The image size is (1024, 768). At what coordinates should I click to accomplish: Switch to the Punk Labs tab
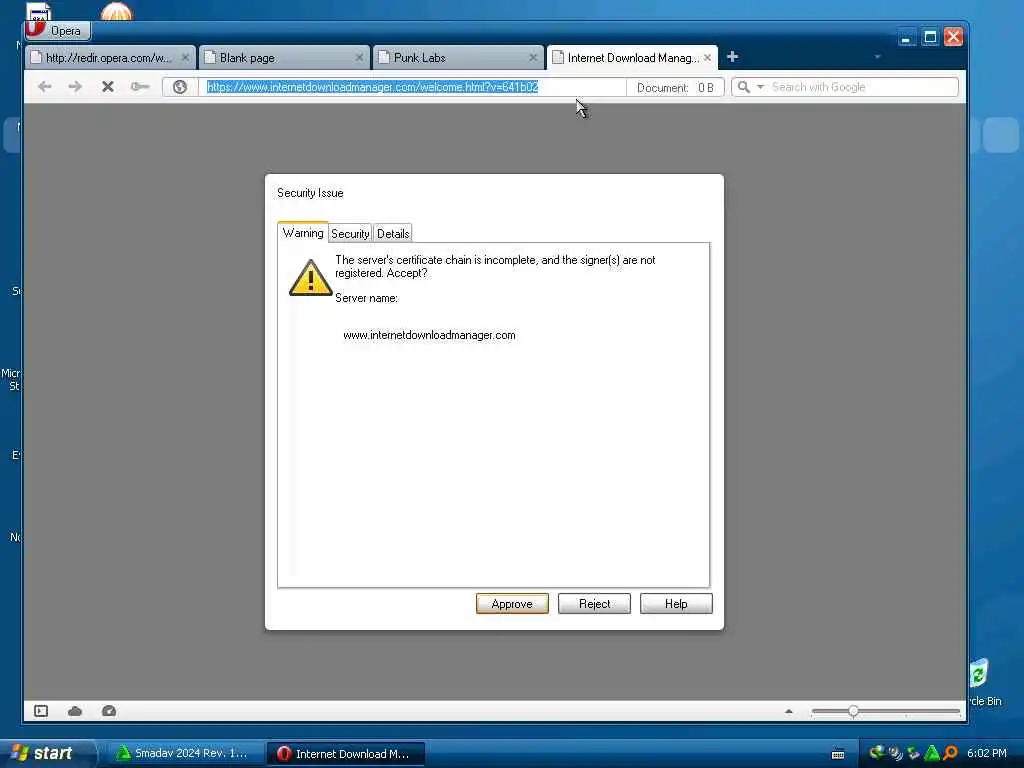tap(458, 57)
